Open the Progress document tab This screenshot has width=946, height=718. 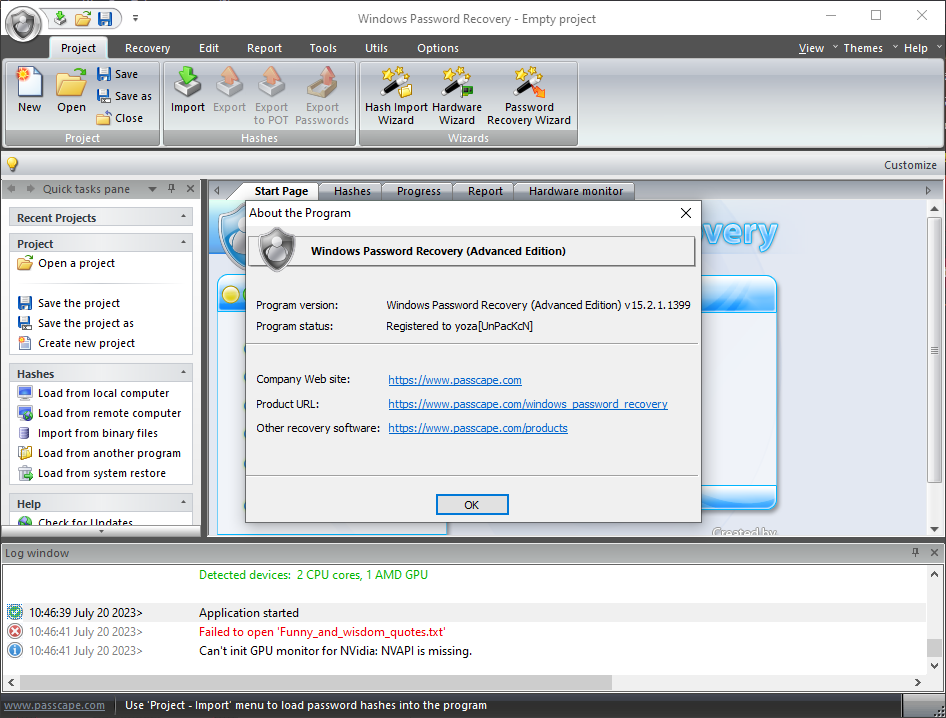419,191
